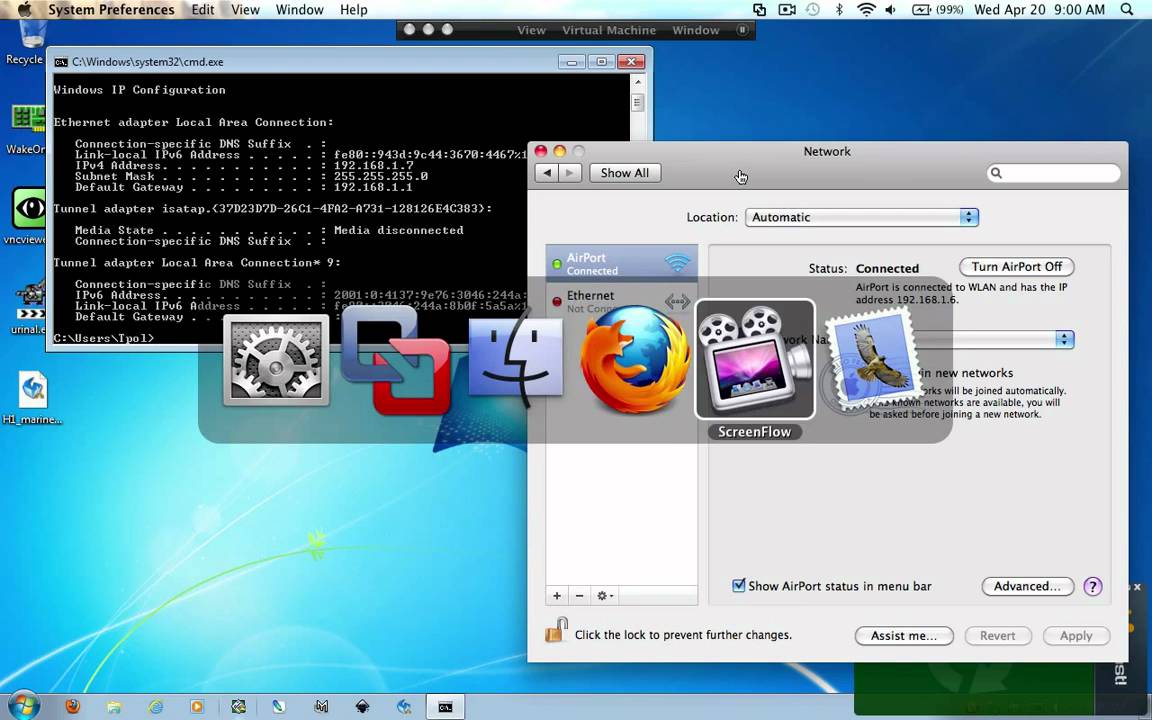
Task: Click the Apply button
Action: 1076,636
